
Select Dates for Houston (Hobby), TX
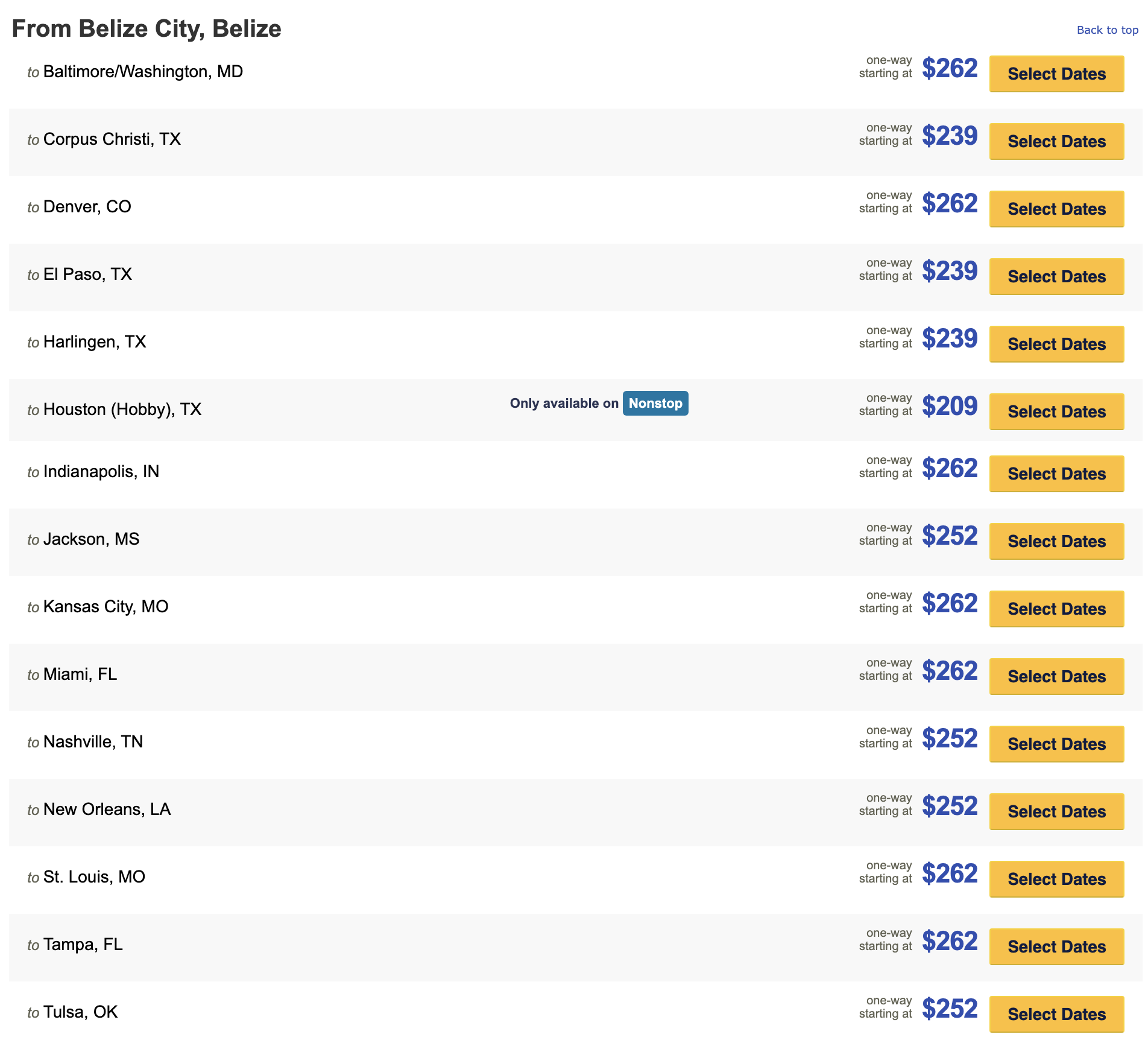(1056, 412)
